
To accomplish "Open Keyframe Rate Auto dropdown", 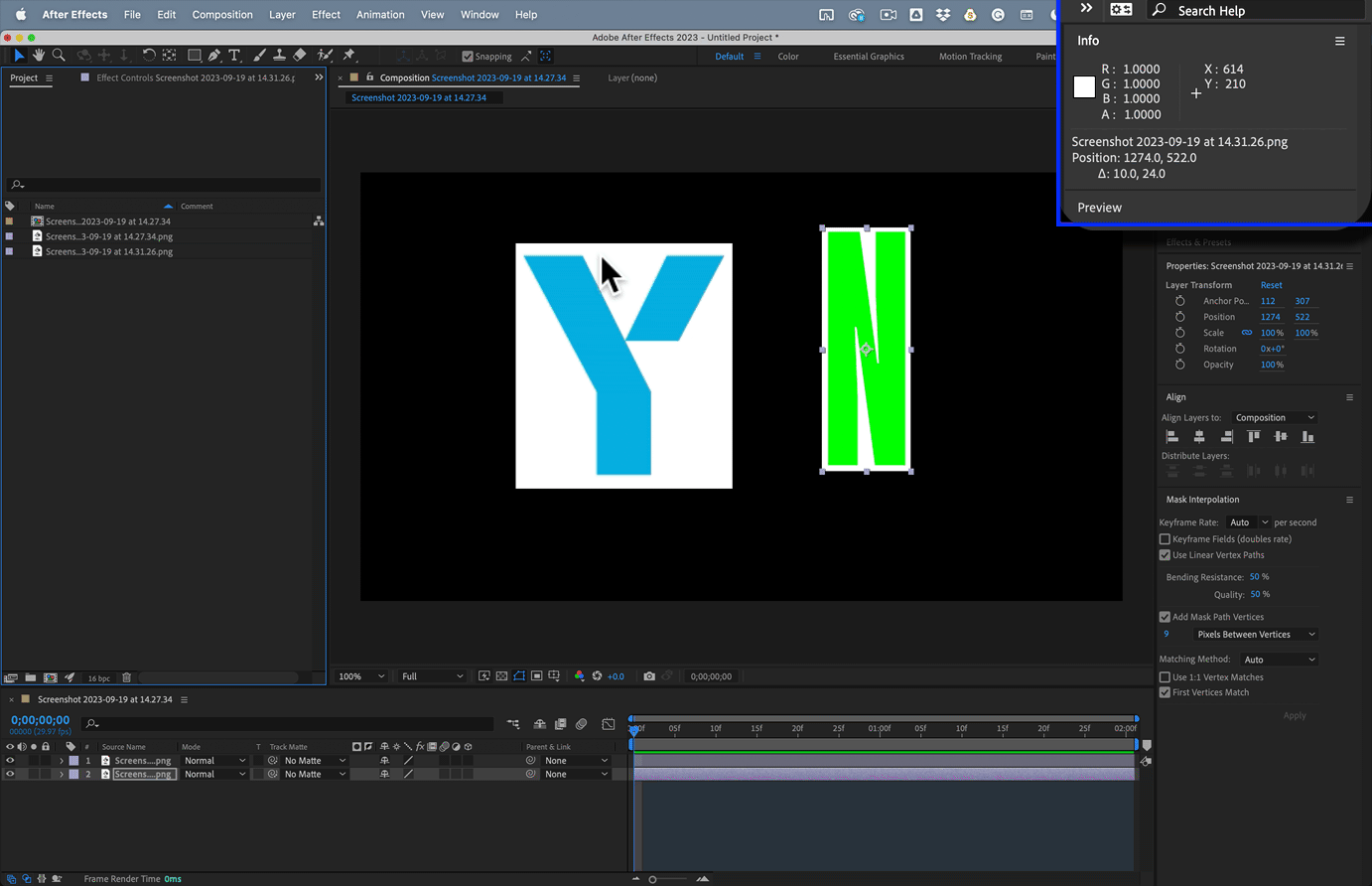I will pyautogui.click(x=1249, y=522).
